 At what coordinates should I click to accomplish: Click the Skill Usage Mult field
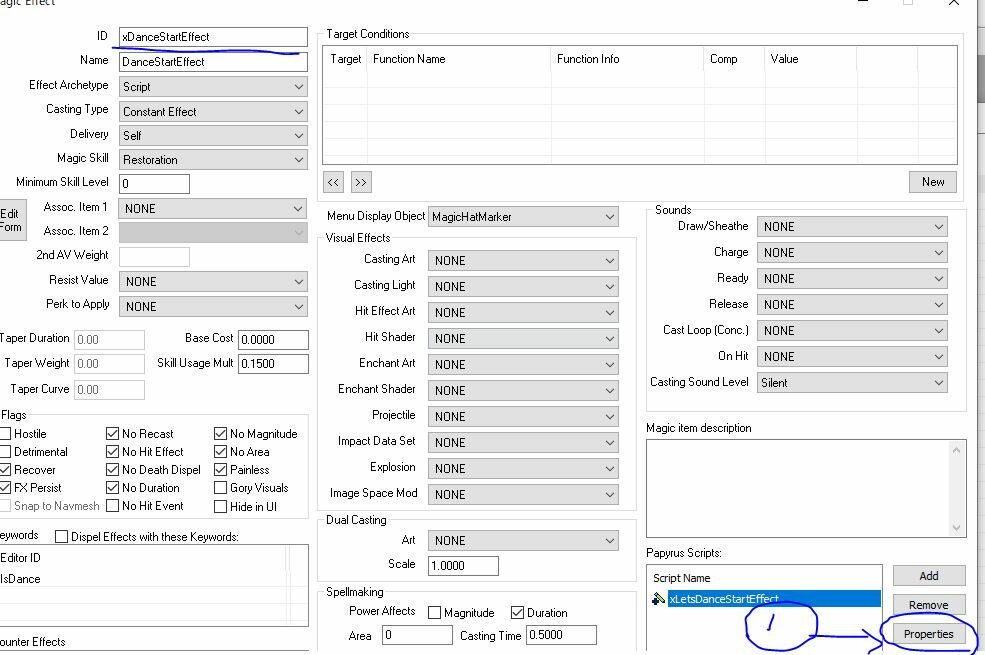pyautogui.click(x=273, y=364)
